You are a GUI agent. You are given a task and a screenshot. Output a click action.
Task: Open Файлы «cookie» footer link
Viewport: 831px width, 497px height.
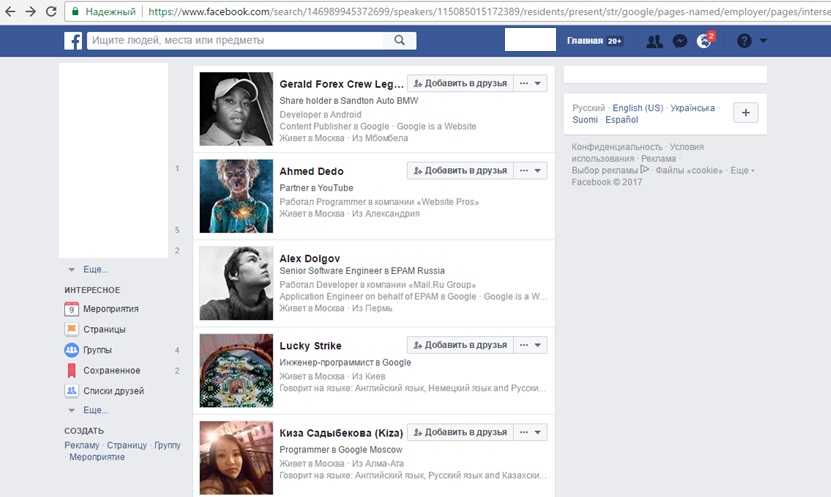pyautogui.click(x=689, y=170)
